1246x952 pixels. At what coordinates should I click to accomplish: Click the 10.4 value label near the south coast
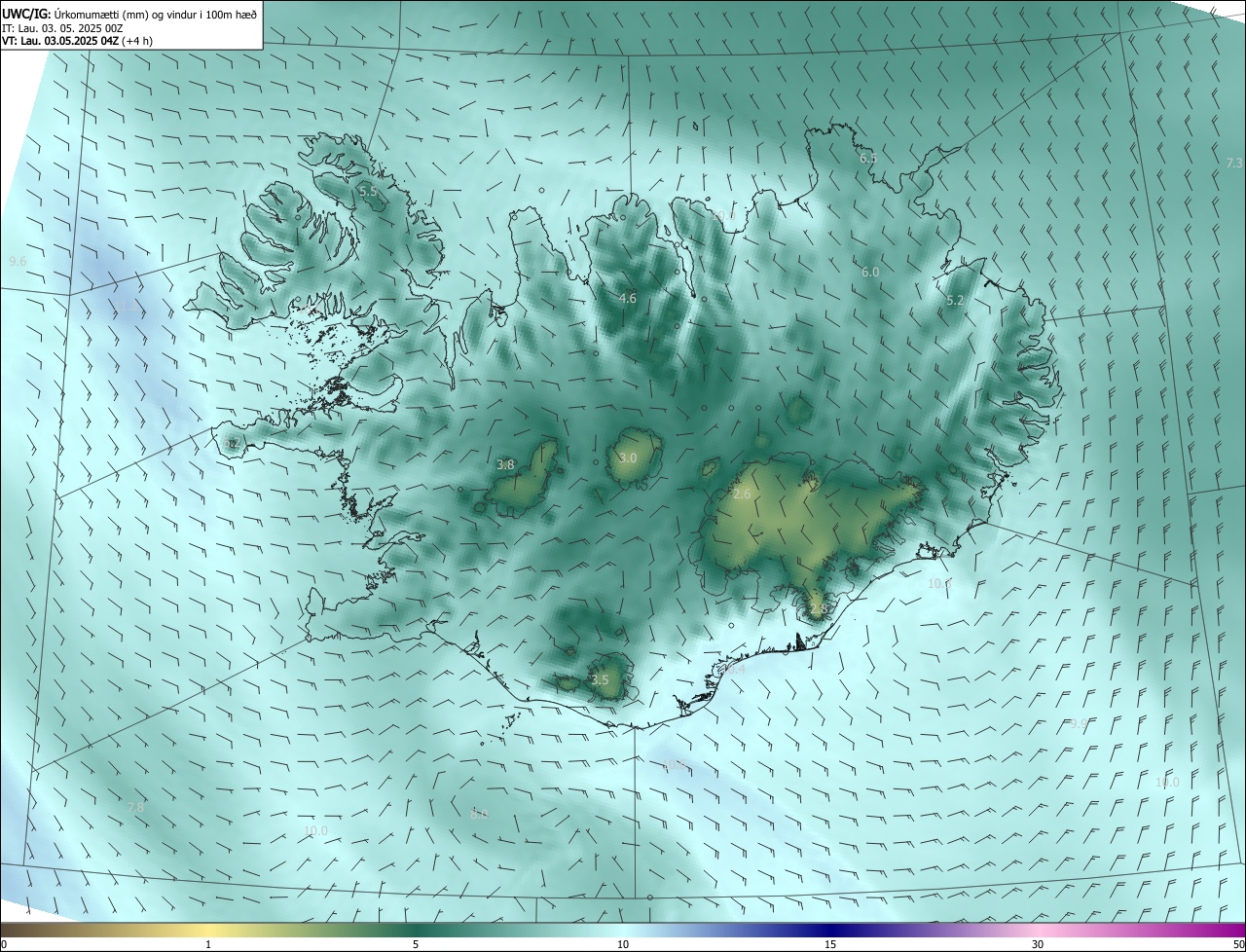(x=732, y=669)
